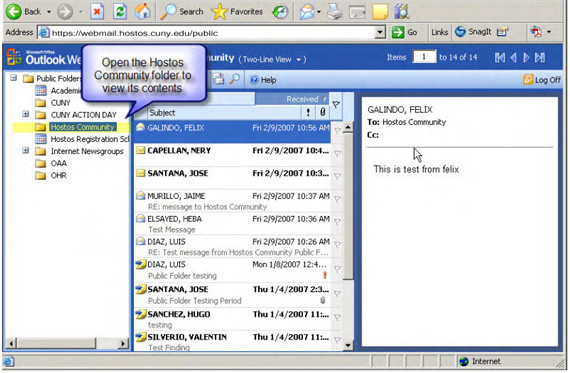Open message from MURILLO, JAIME

tap(232, 200)
